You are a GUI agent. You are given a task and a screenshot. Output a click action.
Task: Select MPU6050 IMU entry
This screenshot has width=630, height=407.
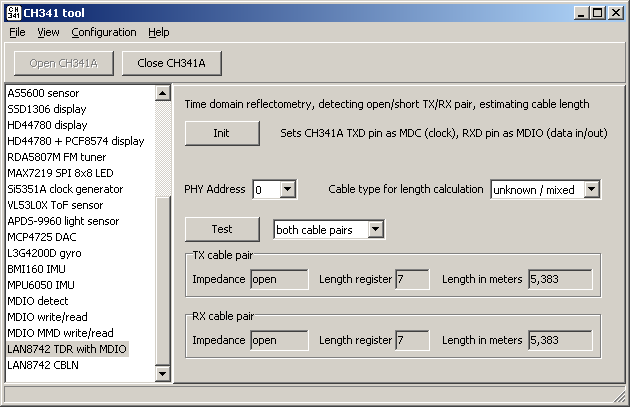41,285
